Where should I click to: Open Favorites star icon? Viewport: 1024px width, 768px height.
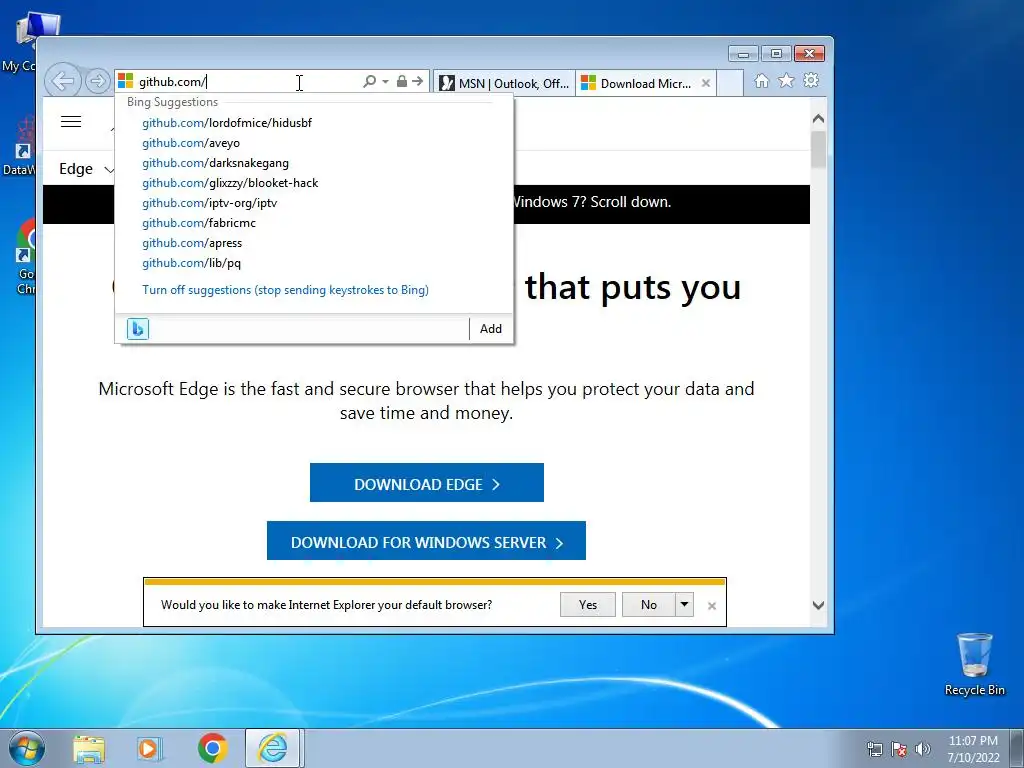(786, 81)
